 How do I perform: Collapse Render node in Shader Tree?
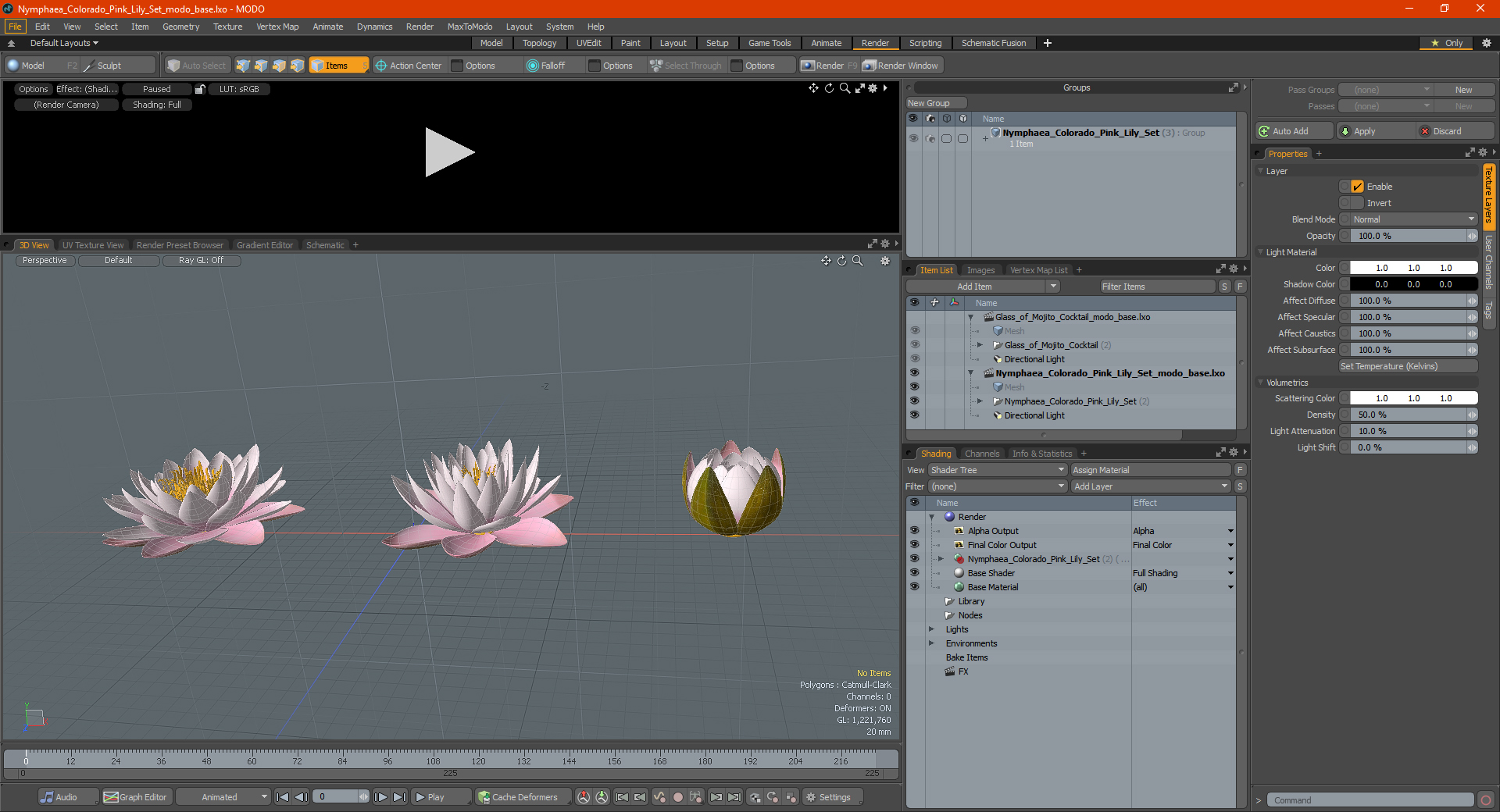point(931,517)
